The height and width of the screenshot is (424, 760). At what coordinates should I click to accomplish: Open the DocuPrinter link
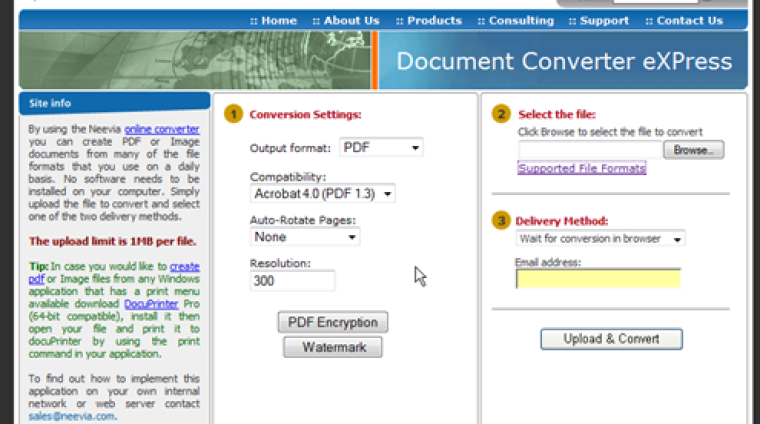tap(151, 304)
